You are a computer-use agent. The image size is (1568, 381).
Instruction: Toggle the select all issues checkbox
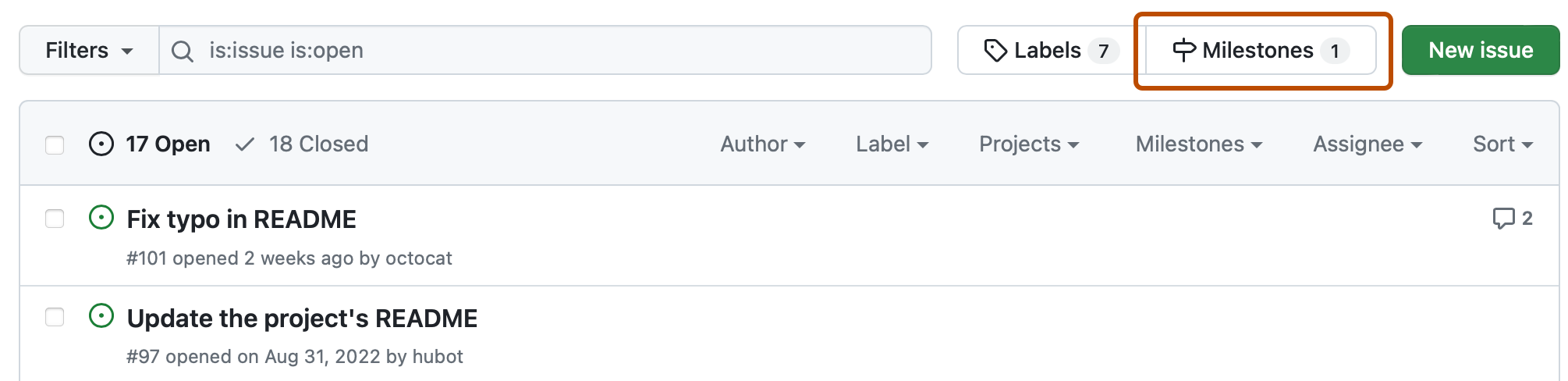[x=55, y=145]
